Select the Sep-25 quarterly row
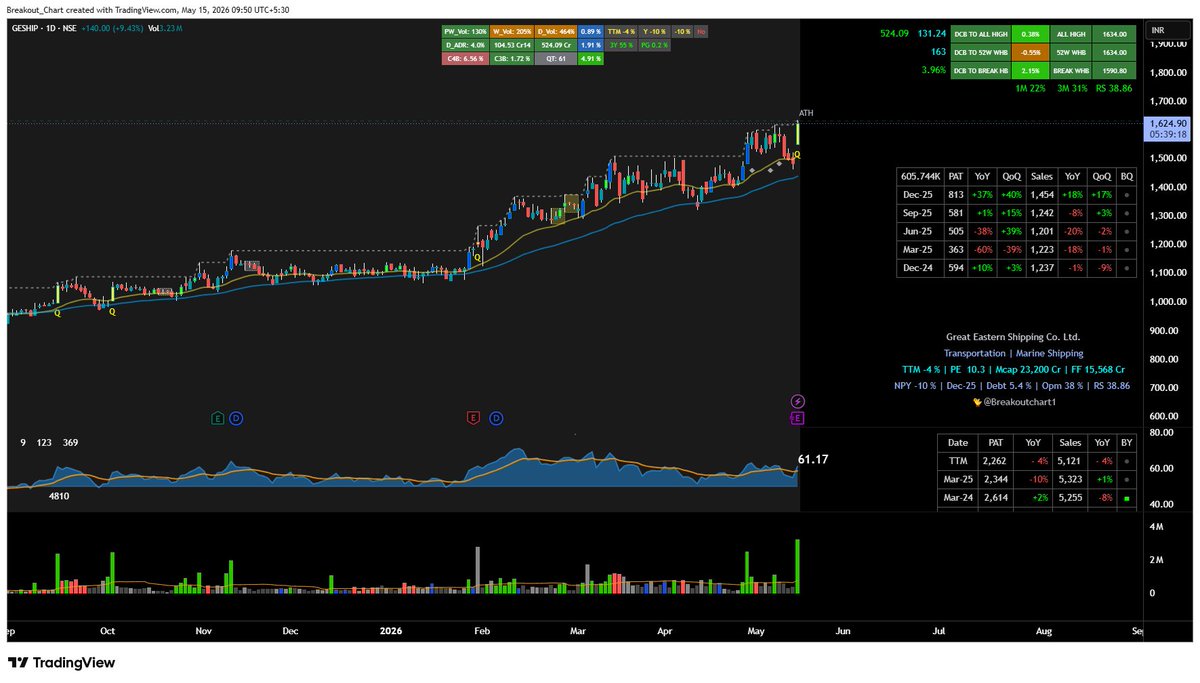Viewport: 1200px width, 683px height. 1017,213
